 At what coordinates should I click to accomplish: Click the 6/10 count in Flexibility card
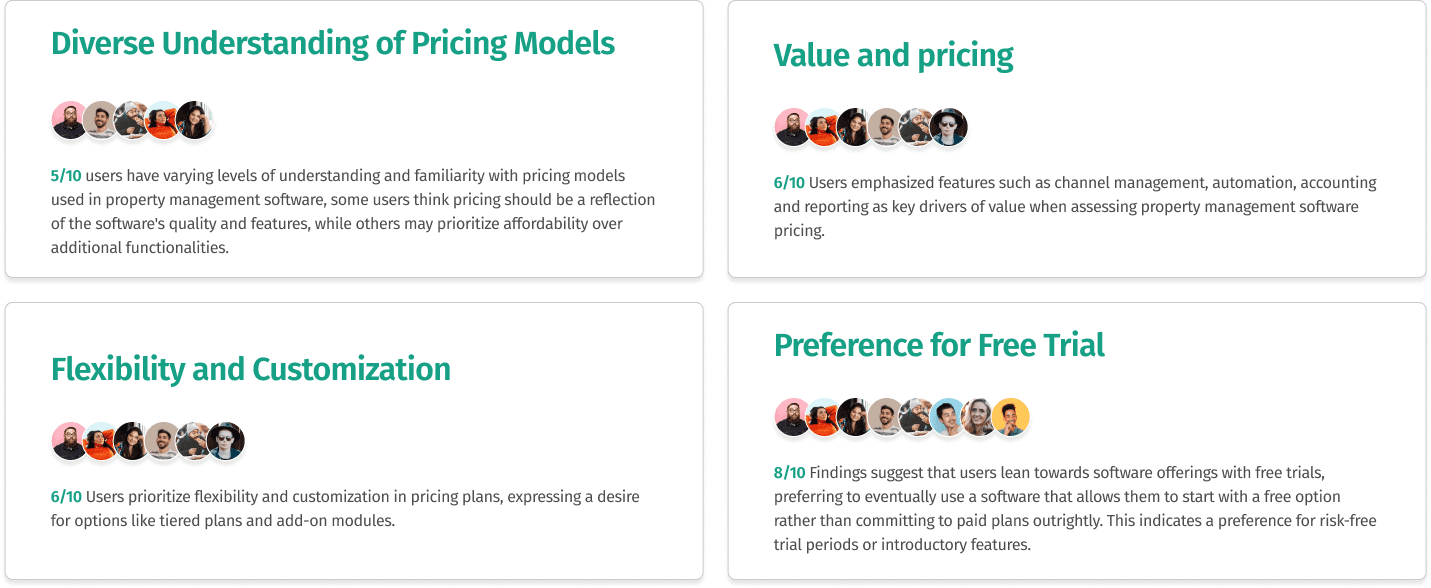[x=66, y=497]
